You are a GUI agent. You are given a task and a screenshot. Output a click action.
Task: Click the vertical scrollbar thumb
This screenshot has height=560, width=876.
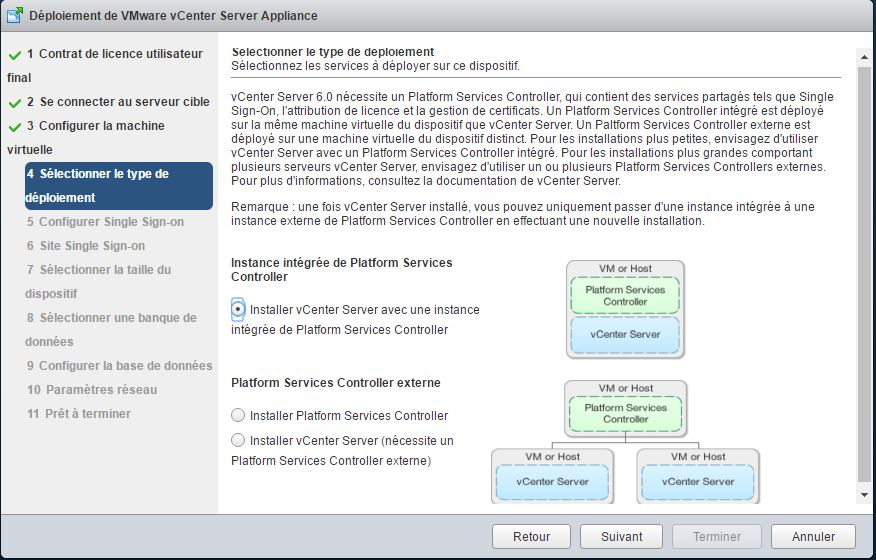[x=864, y=274]
